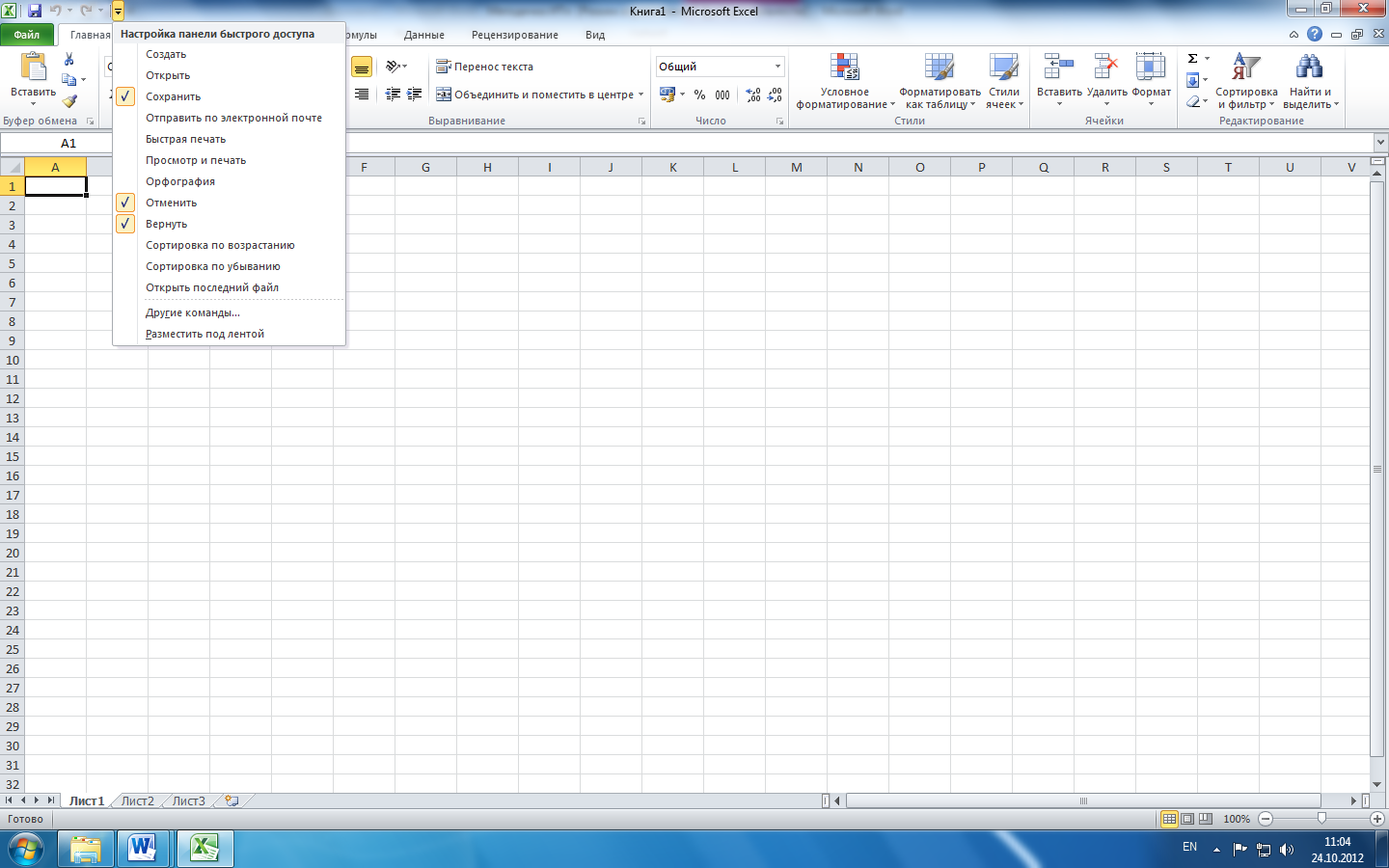Click the decrease decimal icon
This screenshot has width=1389, height=868.
[775, 95]
